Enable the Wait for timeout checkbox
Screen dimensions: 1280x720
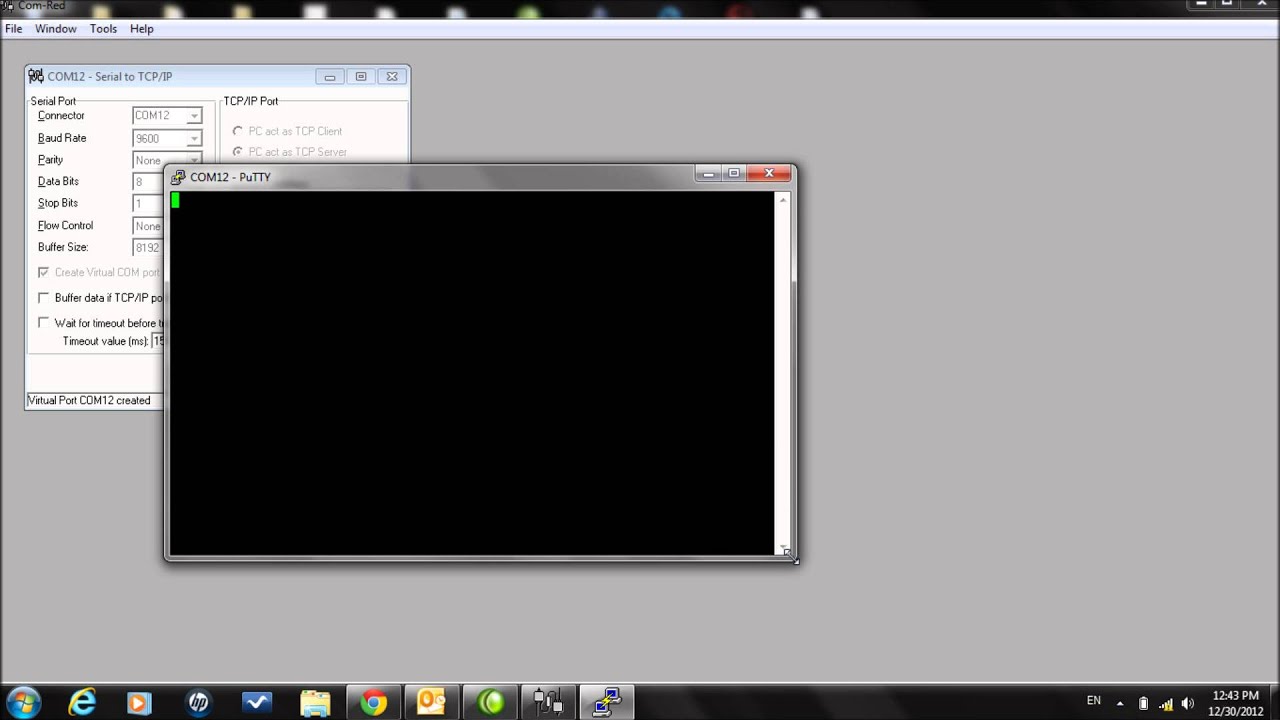(44, 323)
